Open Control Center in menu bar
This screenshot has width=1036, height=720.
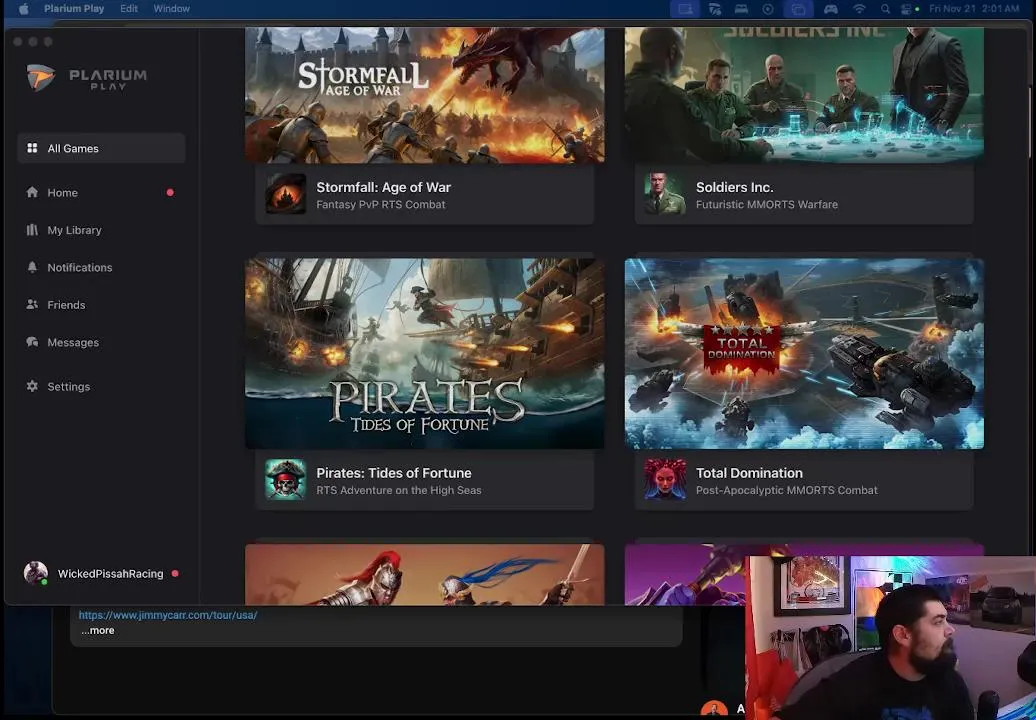click(x=907, y=9)
